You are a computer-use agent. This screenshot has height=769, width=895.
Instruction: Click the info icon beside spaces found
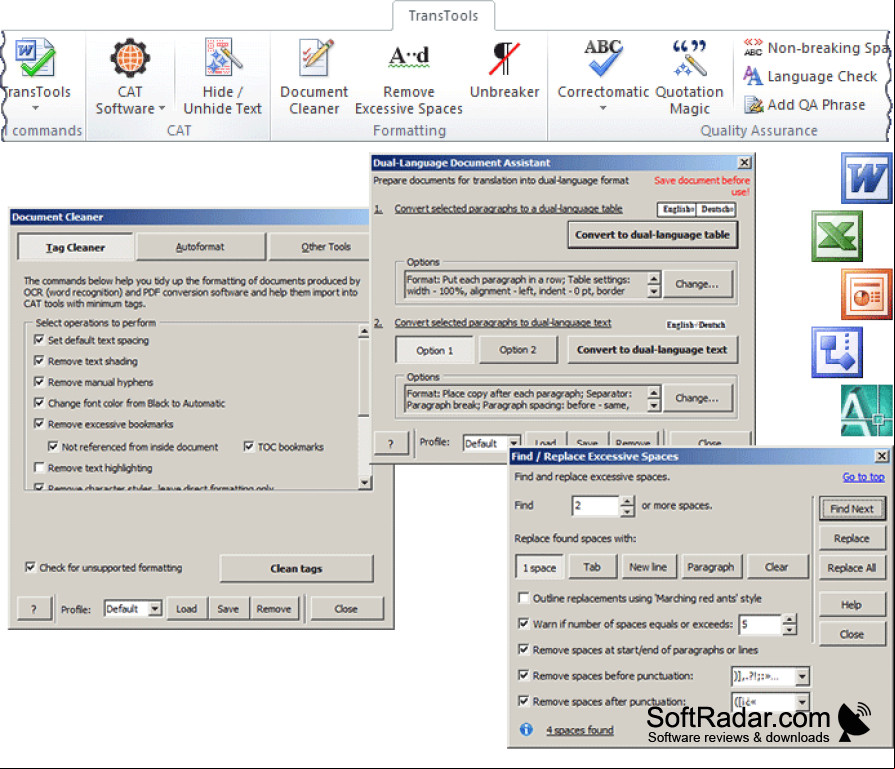pyautogui.click(x=526, y=730)
